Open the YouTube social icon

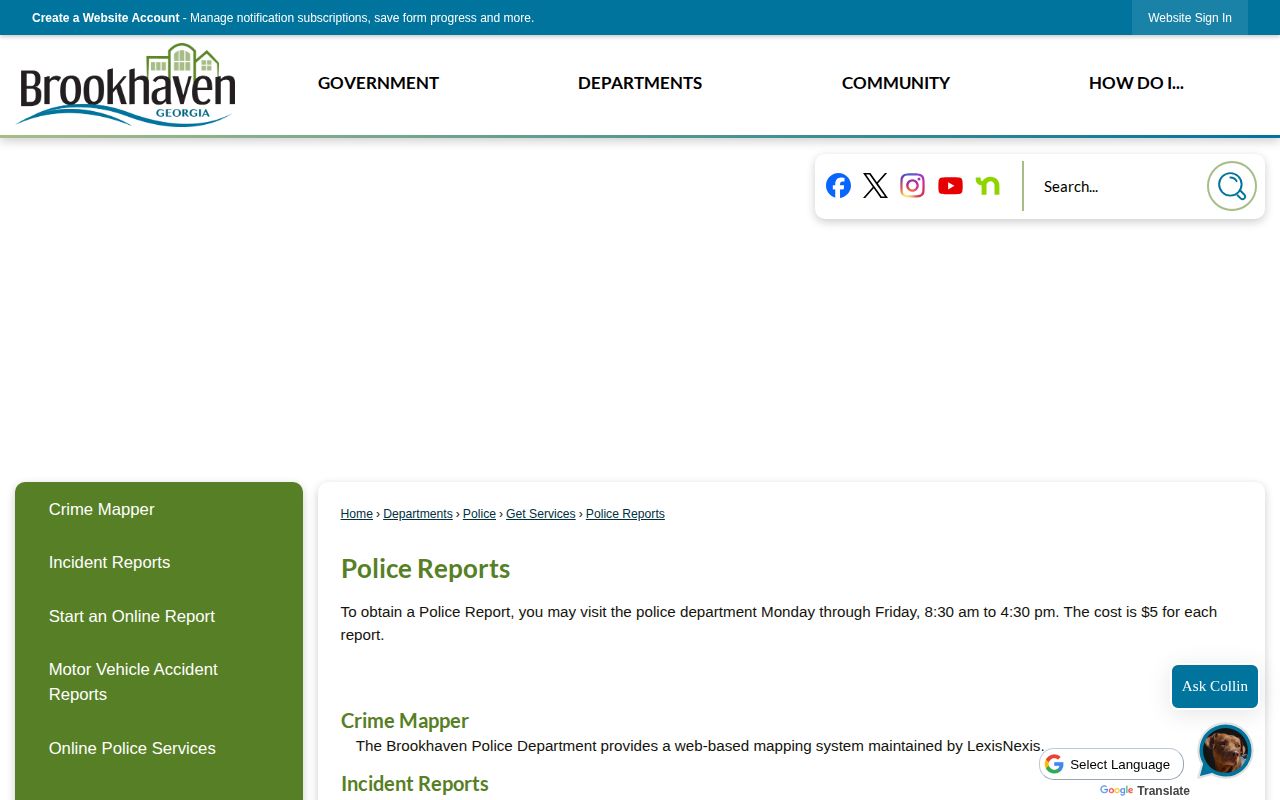[x=950, y=185]
